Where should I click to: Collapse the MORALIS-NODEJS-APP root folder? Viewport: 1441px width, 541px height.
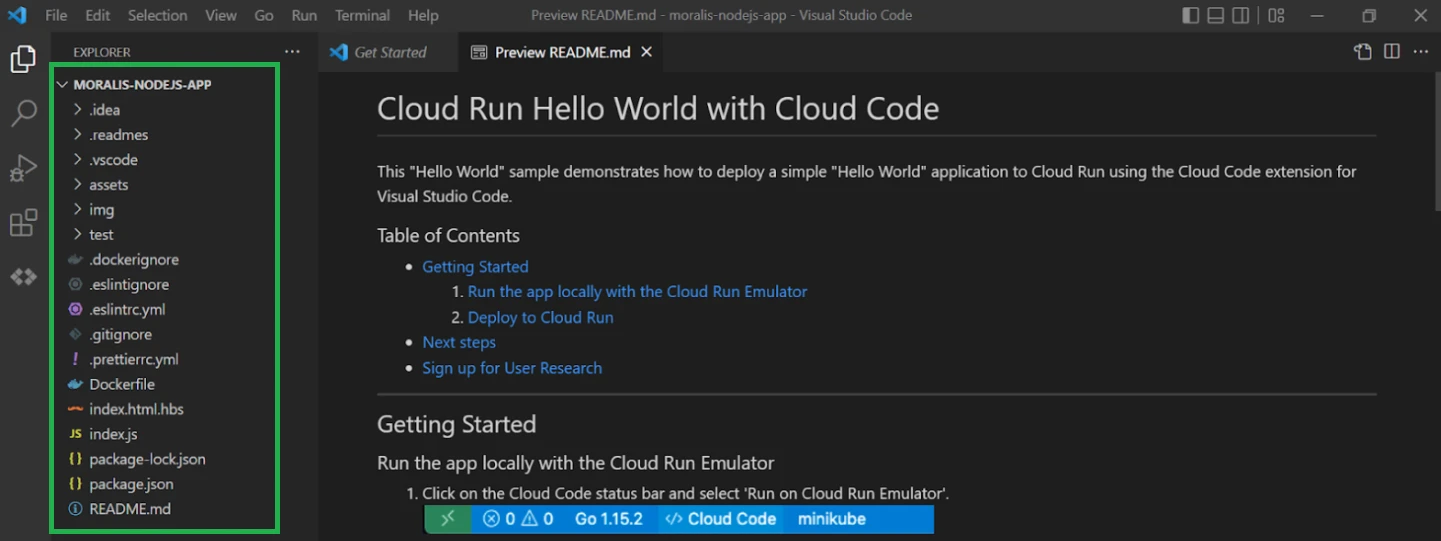tap(142, 85)
